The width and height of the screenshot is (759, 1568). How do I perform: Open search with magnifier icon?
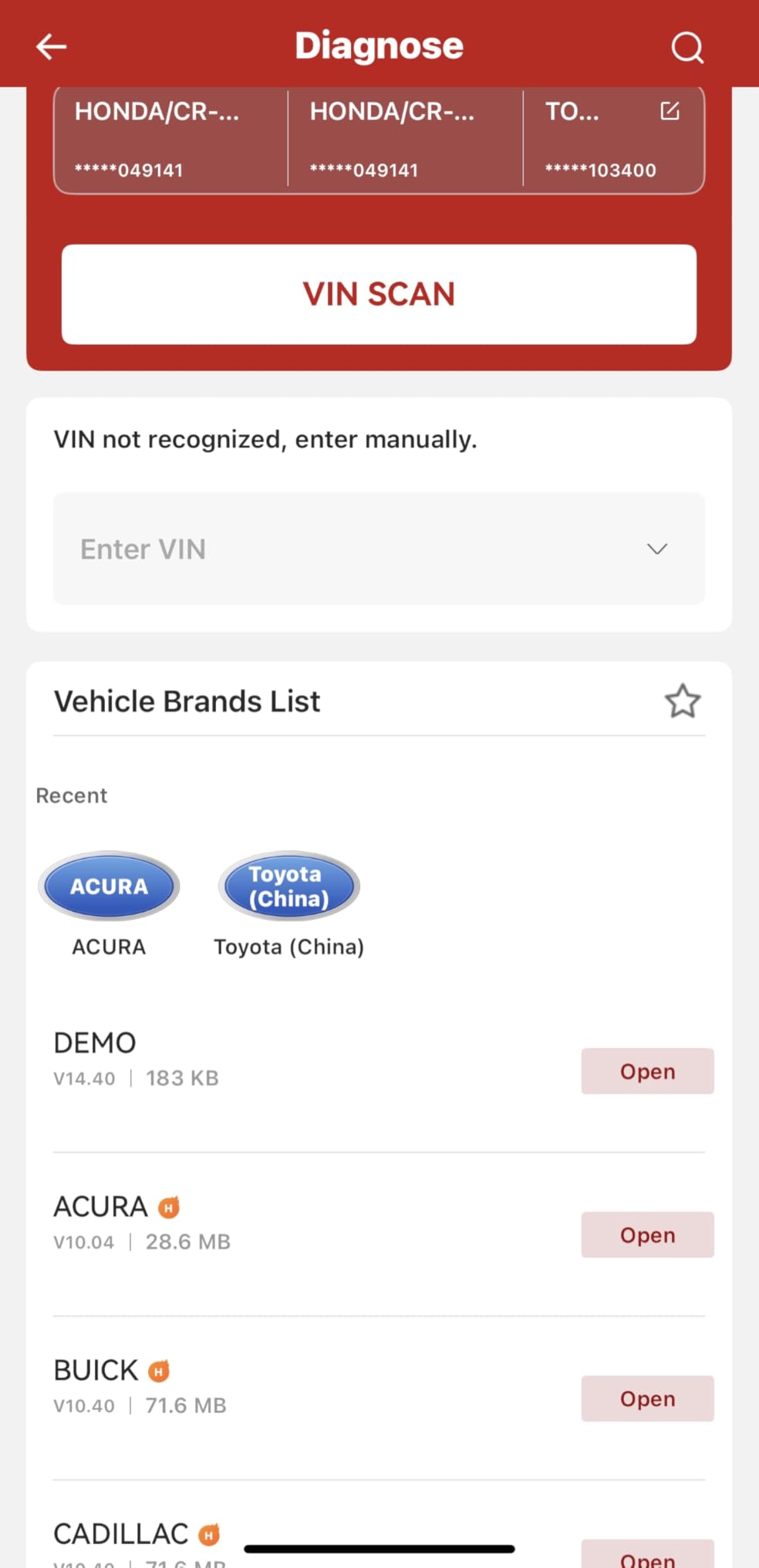click(x=686, y=47)
